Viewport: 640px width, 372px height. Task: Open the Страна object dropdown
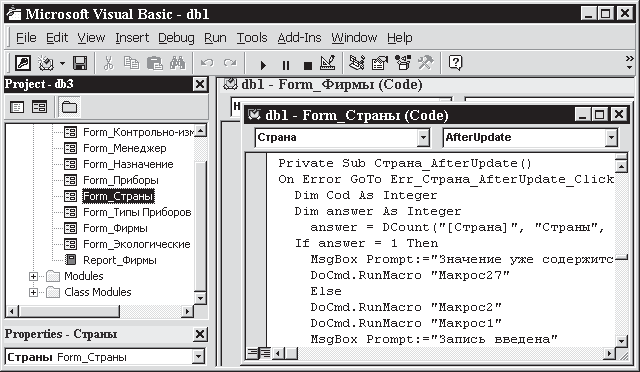coord(423,138)
